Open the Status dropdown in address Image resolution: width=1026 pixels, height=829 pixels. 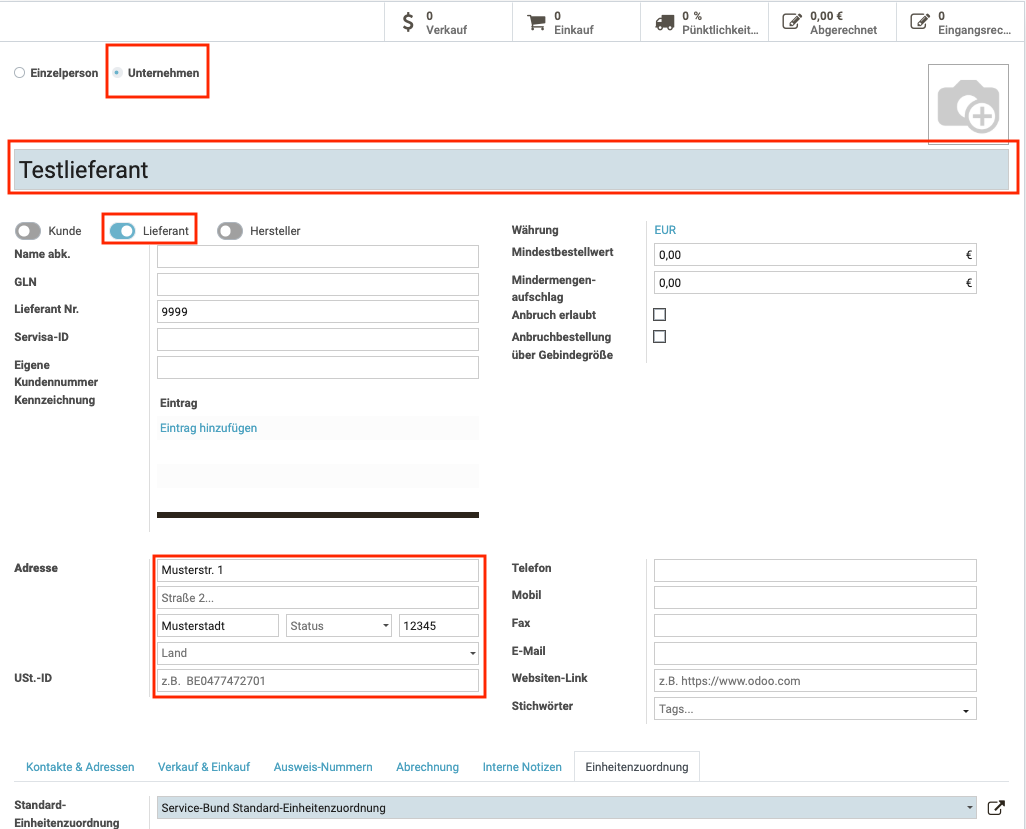(x=338, y=626)
